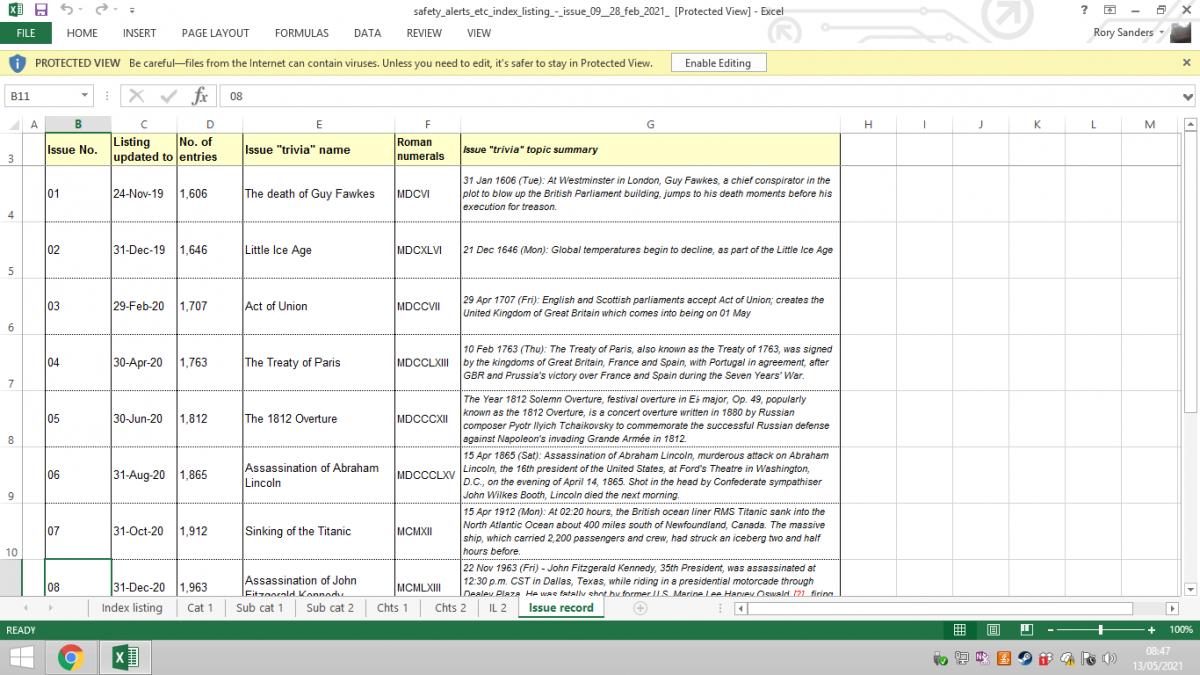Click the Enter checkmark in formula bar
1200x675 pixels.
coord(169,96)
